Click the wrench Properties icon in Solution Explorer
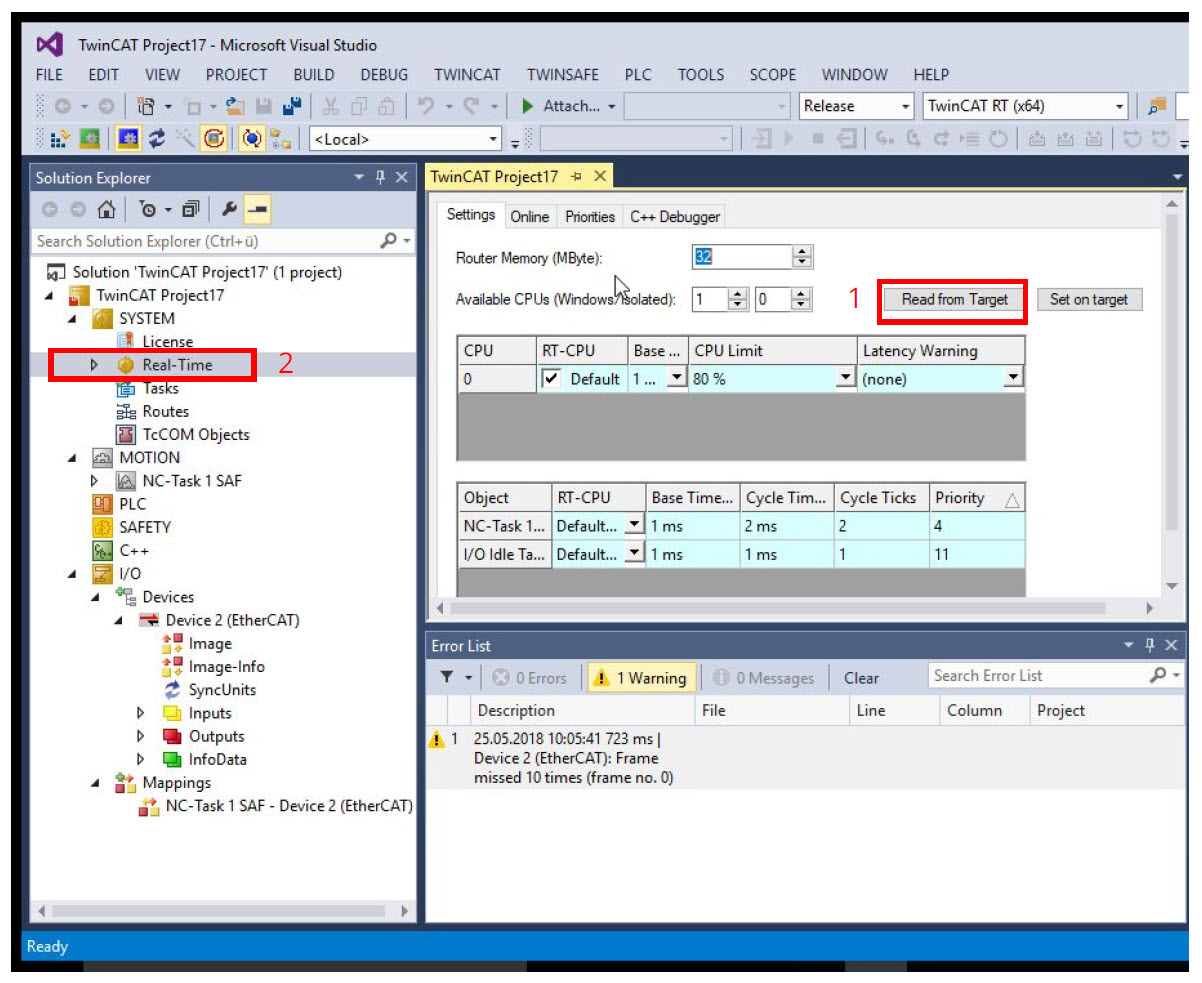Screen dimensions: 1202x983 [x=228, y=209]
